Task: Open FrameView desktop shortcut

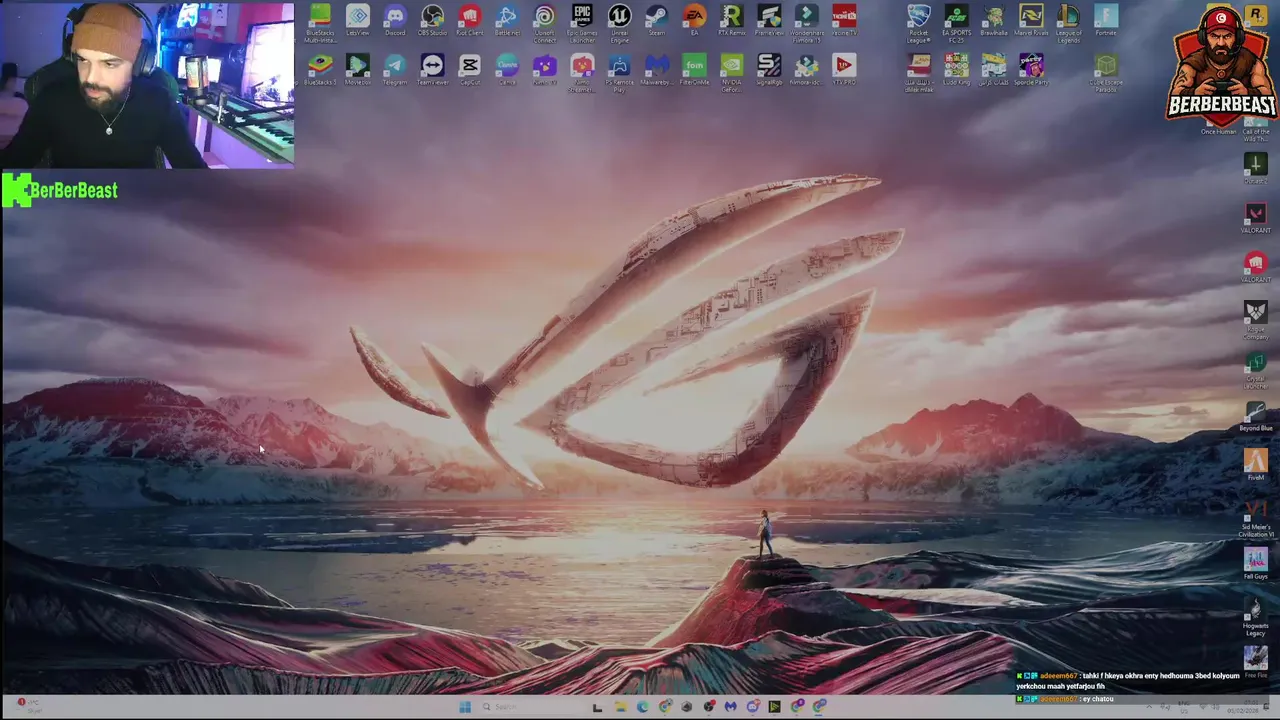Action: [x=769, y=20]
